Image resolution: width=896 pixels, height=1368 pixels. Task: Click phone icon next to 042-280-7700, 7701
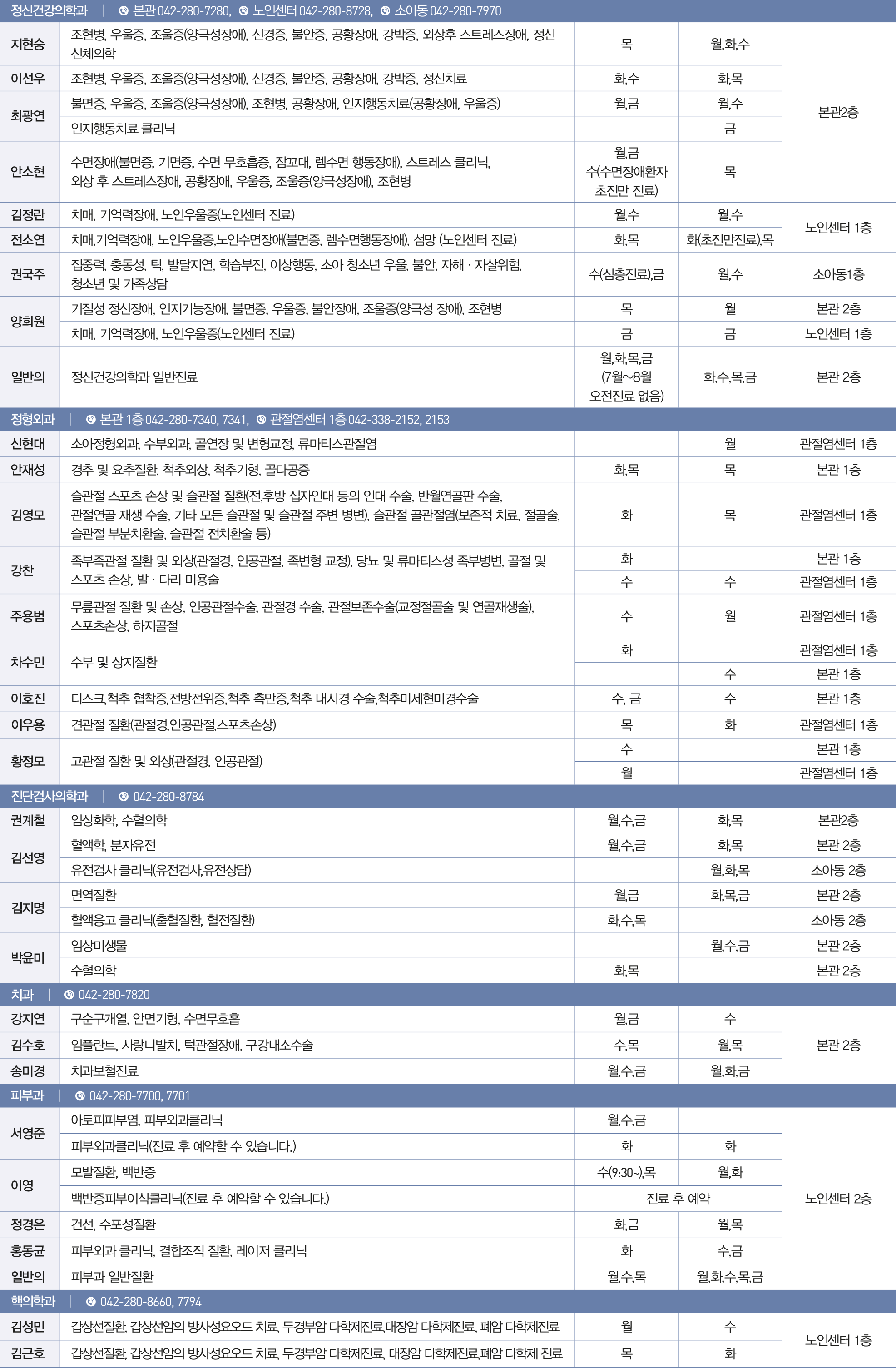click(x=80, y=1096)
